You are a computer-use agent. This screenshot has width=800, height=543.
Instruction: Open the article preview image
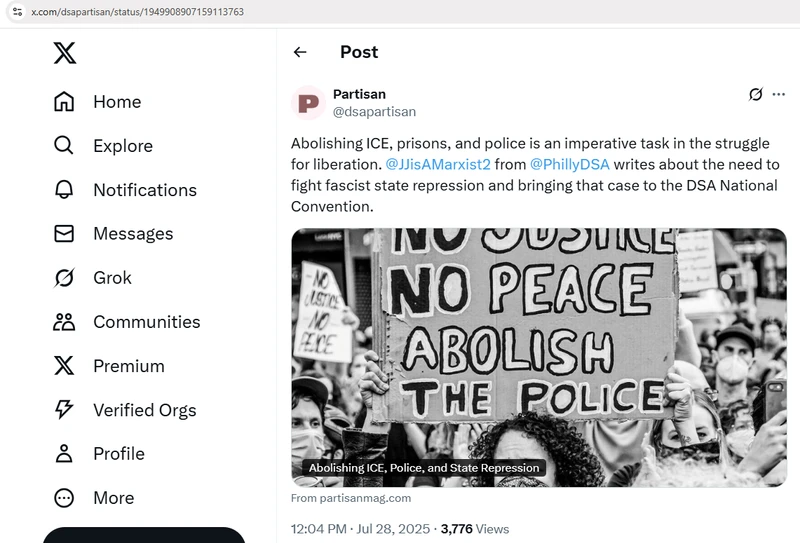538,357
